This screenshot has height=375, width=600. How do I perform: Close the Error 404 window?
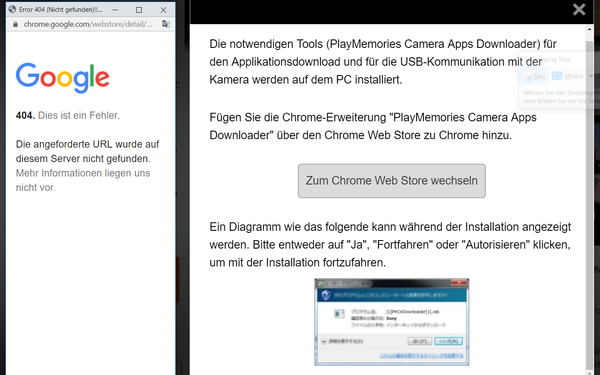click(x=163, y=10)
